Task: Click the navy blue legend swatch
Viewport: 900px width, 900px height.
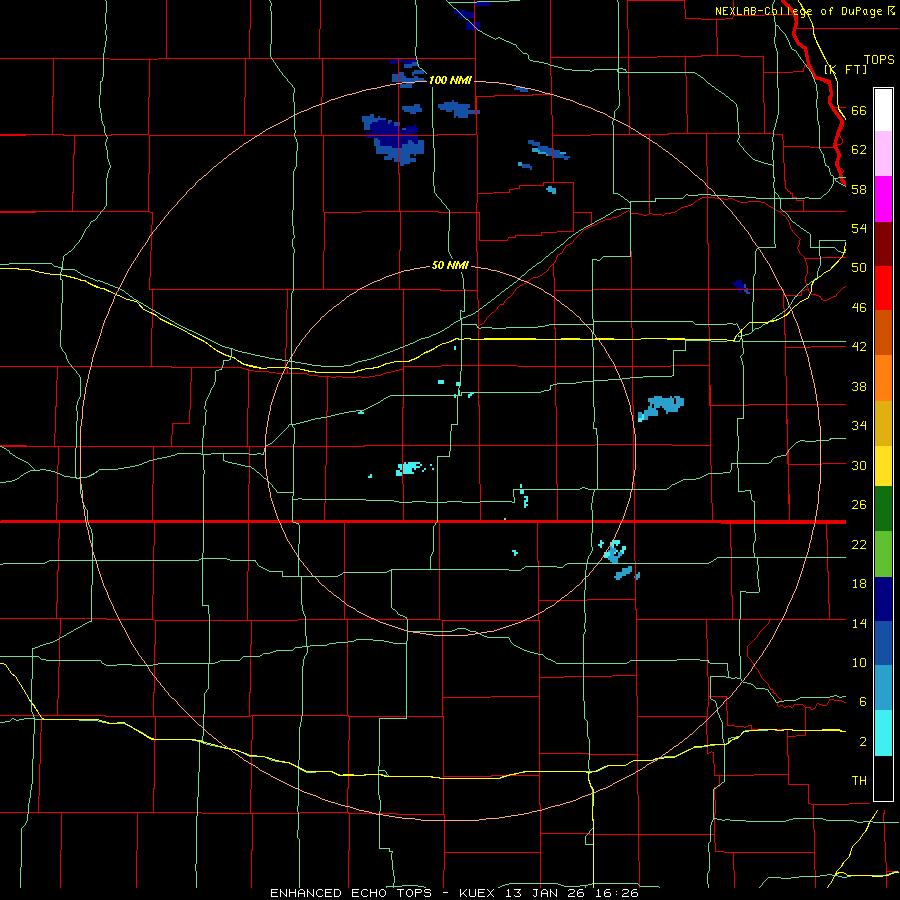Action: (883, 599)
